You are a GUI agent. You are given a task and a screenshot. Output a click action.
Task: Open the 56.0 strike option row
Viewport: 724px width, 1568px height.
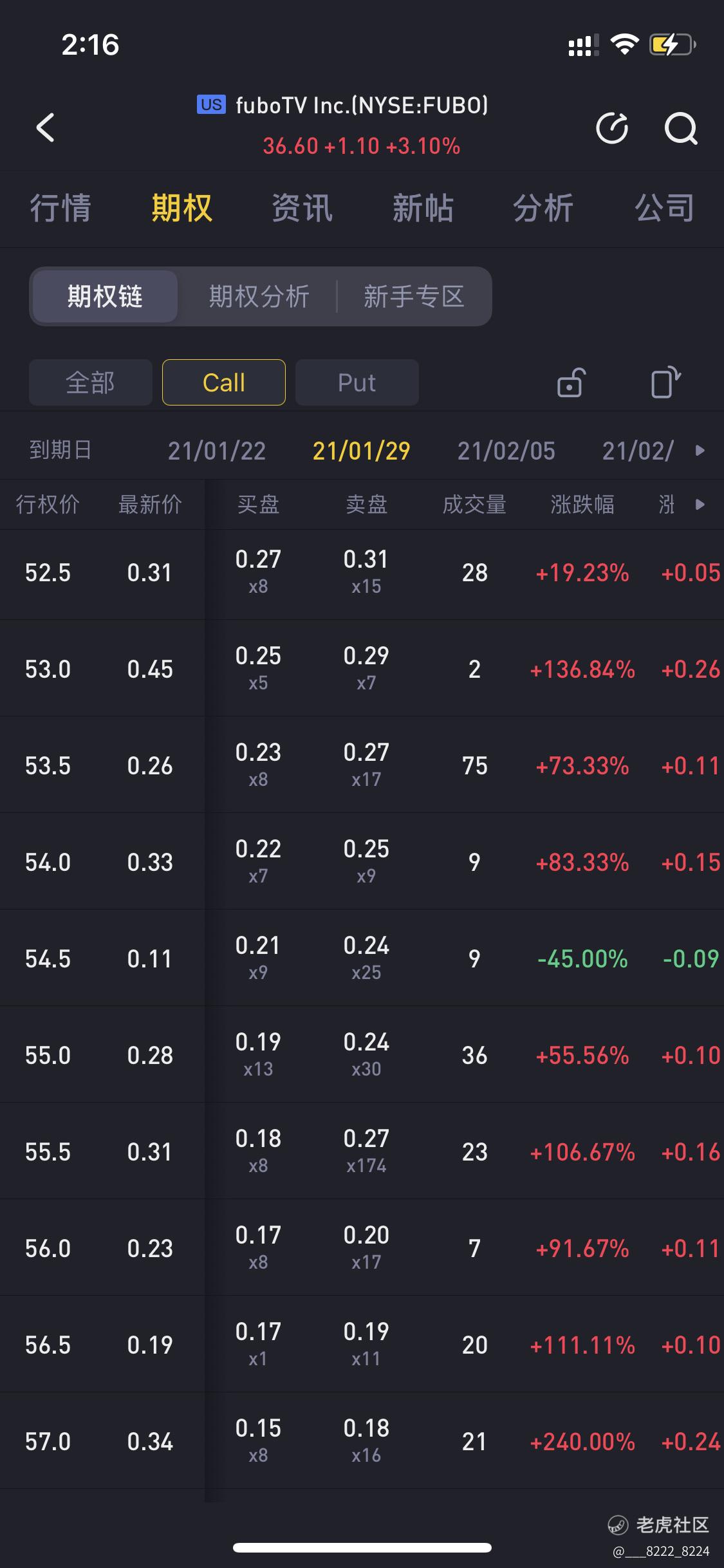(362, 1248)
